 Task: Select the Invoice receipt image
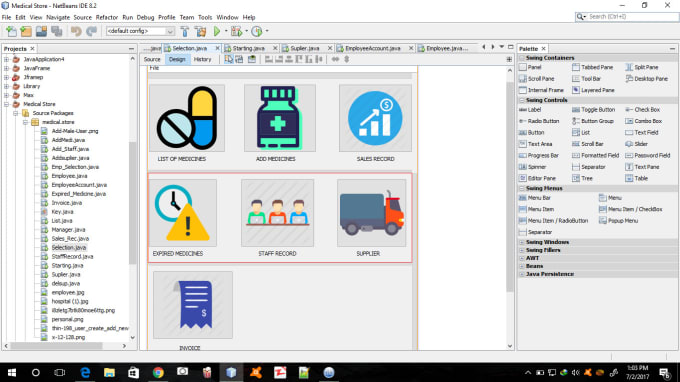[x=193, y=305]
